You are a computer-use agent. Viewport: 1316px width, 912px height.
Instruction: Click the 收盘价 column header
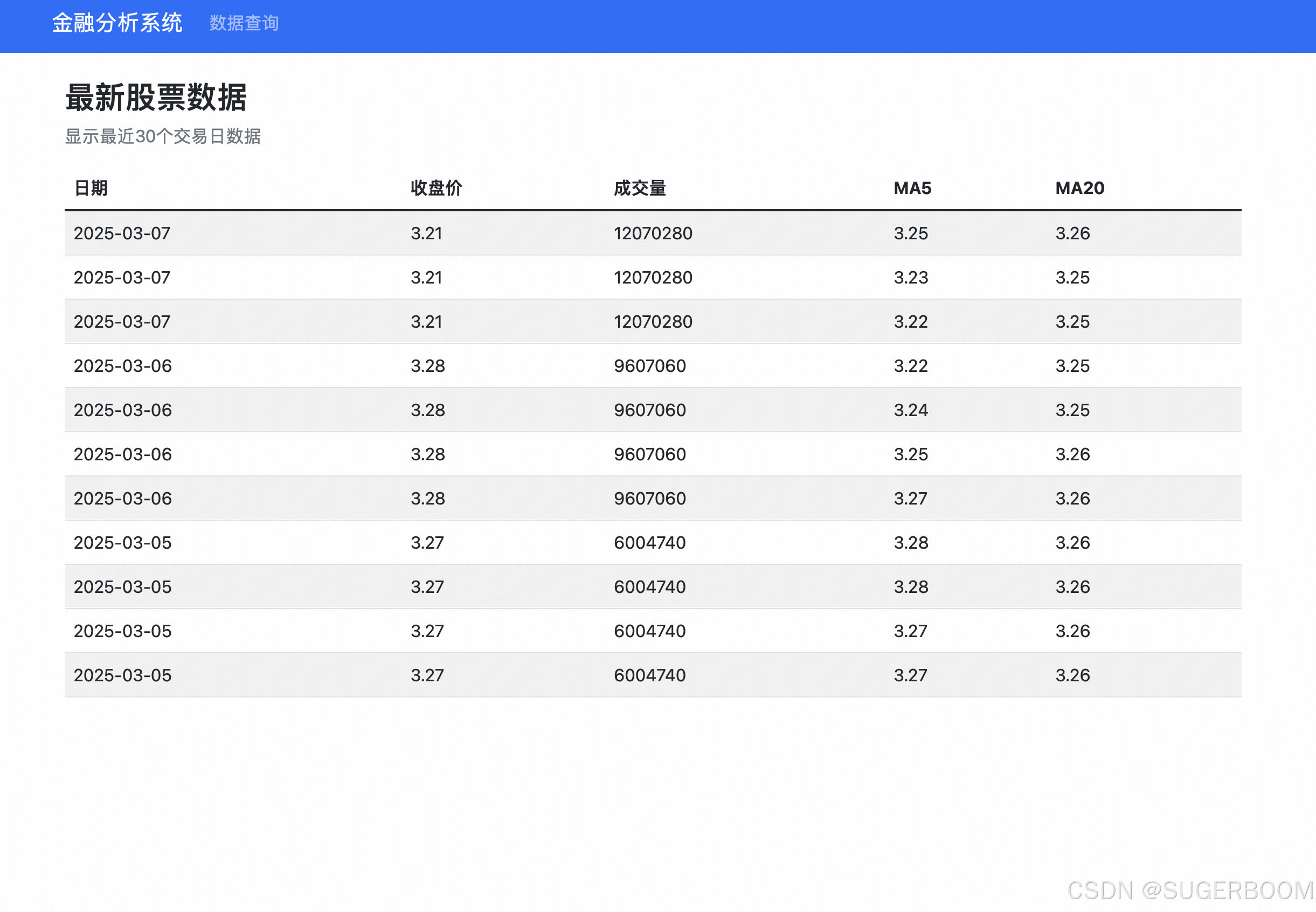point(437,188)
